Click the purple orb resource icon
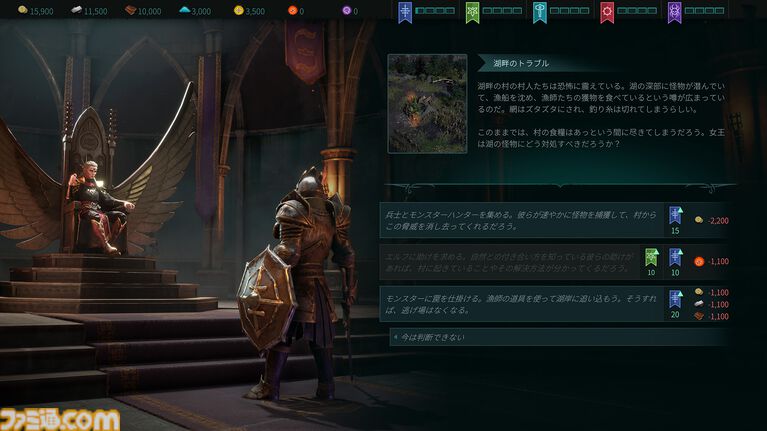767x431 pixels. pos(346,10)
